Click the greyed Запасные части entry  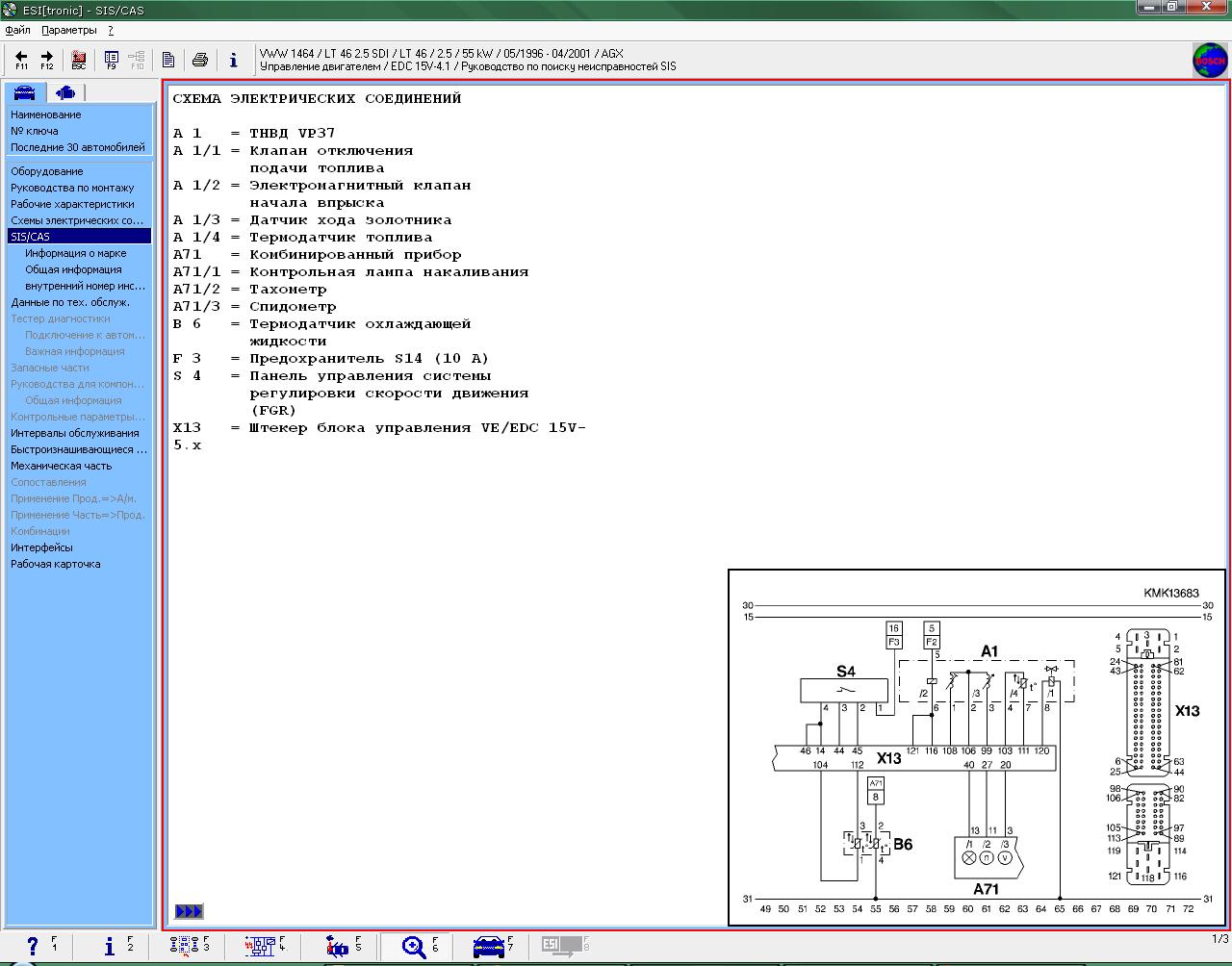tap(50, 368)
